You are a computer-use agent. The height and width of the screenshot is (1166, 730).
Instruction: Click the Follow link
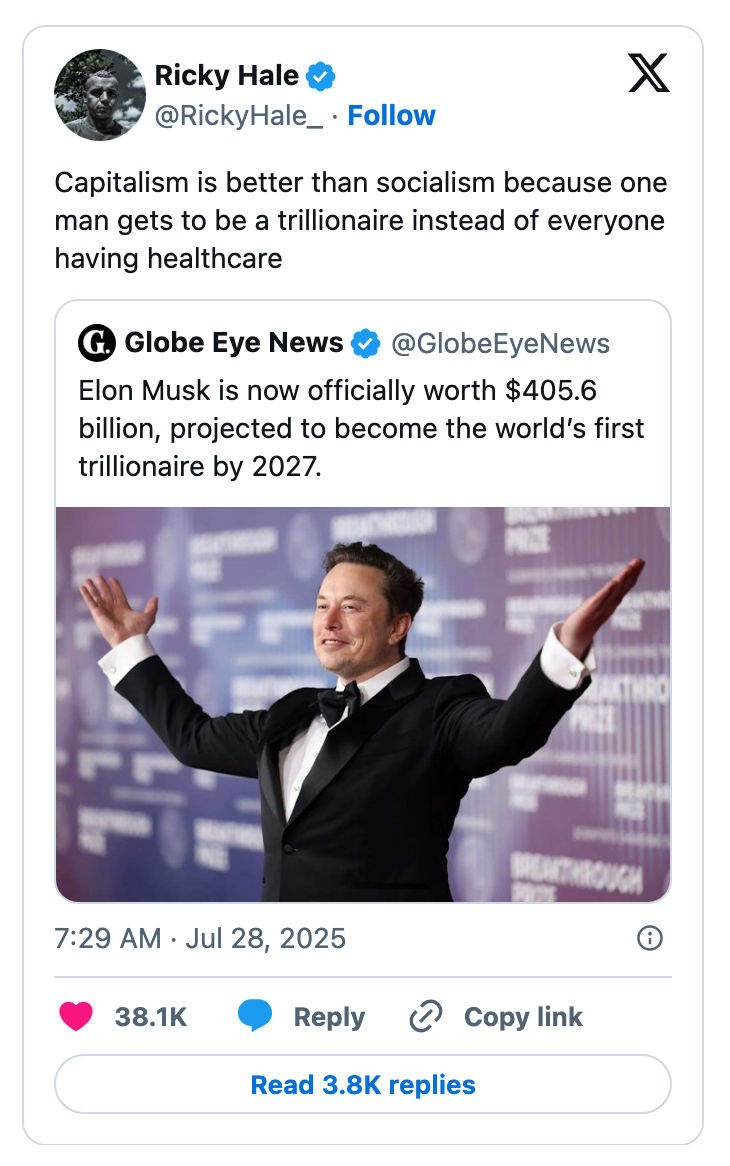[391, 116]
